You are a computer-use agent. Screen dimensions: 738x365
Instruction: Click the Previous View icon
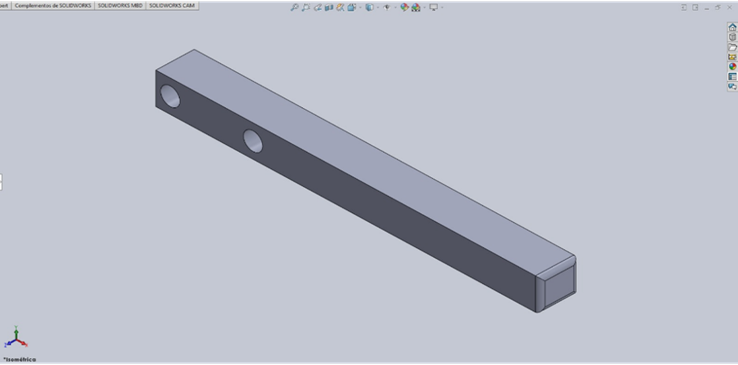point(318,8)
